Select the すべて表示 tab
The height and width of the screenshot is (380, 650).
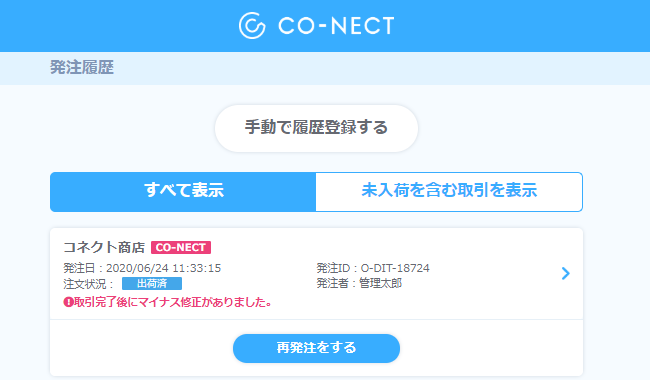pyautogui.click(x=183, y=192)
